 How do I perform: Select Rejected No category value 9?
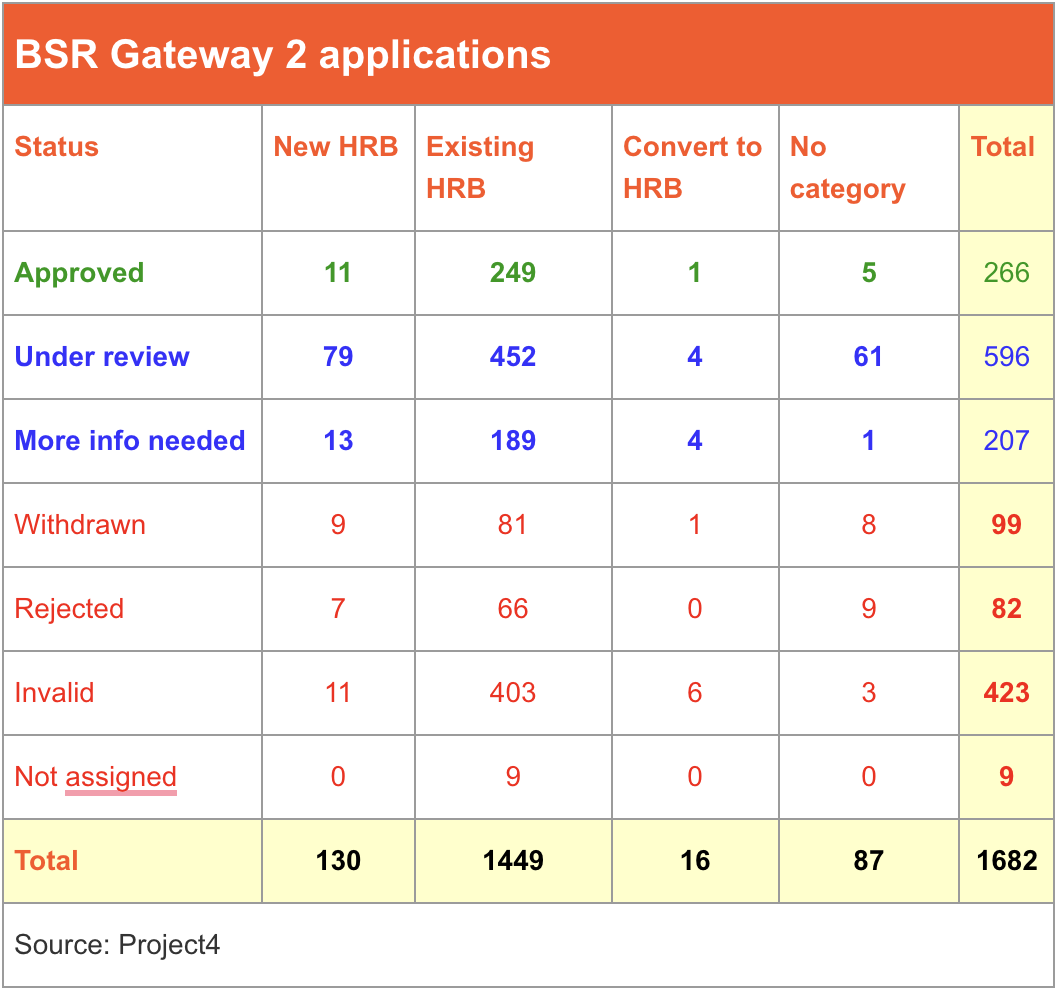click(x=868, y=609)
